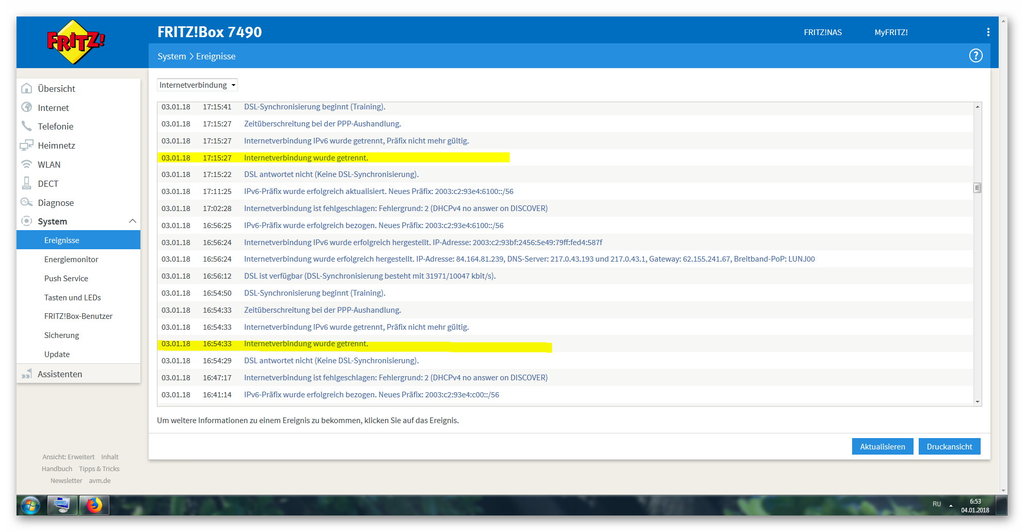This screenshot has height=532, width=1024.
Task: Open the avm.de footer link
Action: point(100,480)
